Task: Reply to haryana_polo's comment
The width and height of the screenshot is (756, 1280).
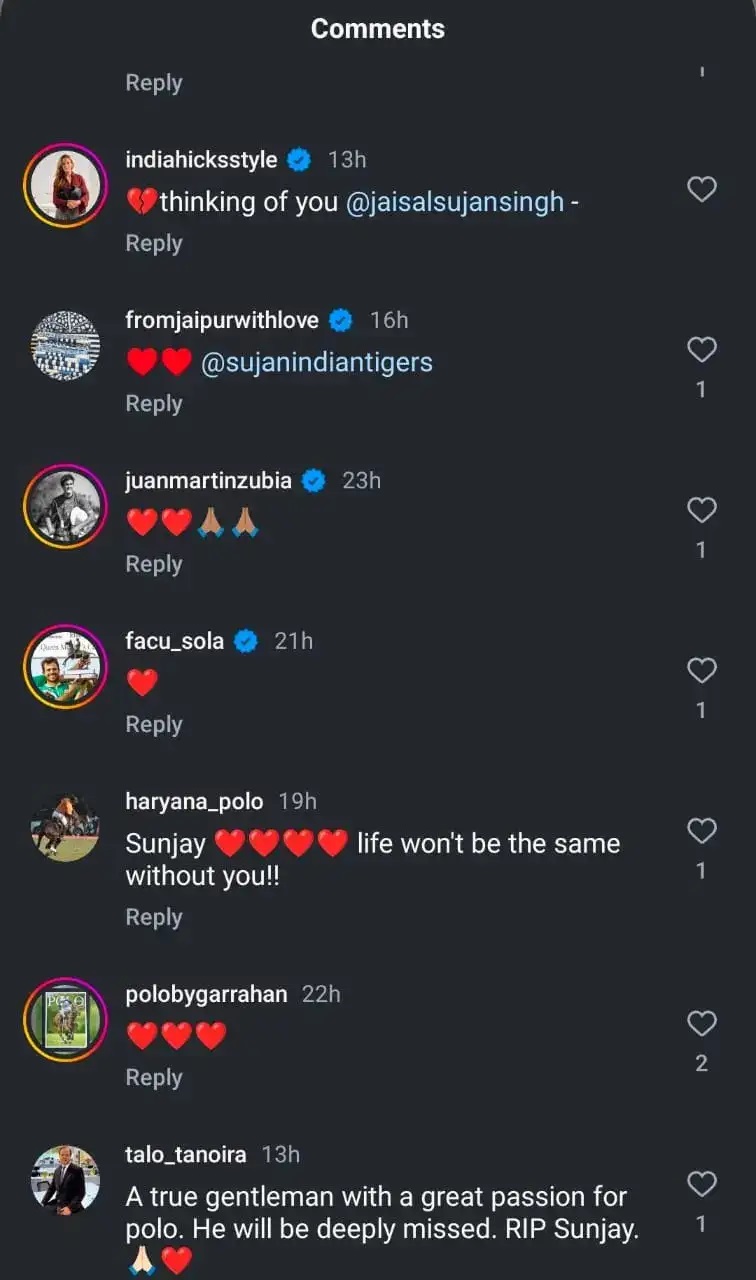Action: (x=154, y=917)
